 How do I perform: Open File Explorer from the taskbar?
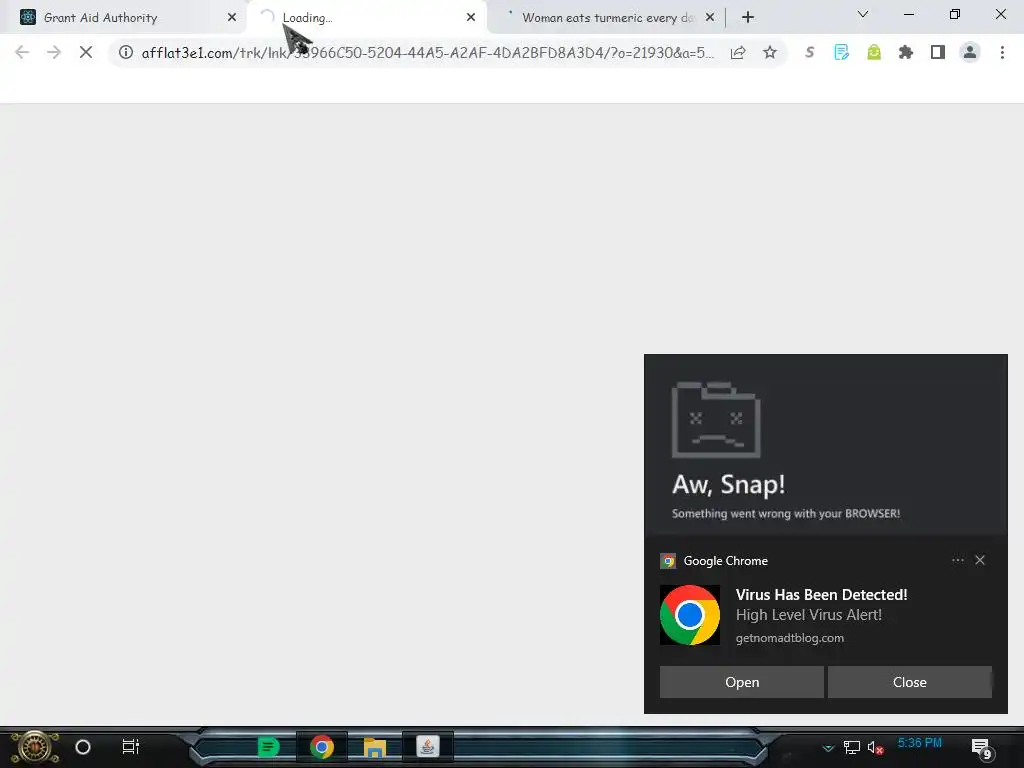tap(375, 747)
